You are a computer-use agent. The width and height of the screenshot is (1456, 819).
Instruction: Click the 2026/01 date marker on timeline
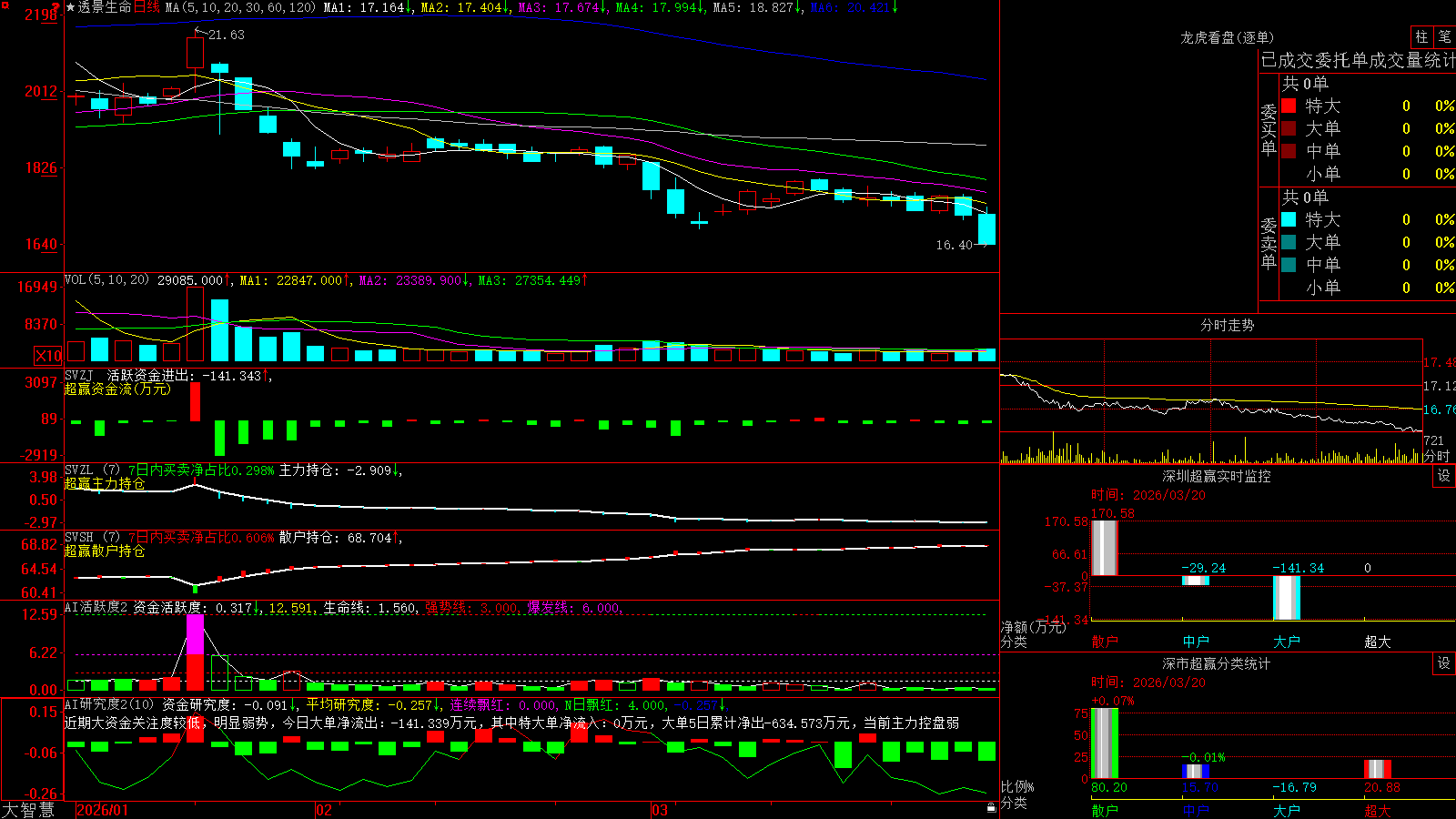(x=103, y=810)
